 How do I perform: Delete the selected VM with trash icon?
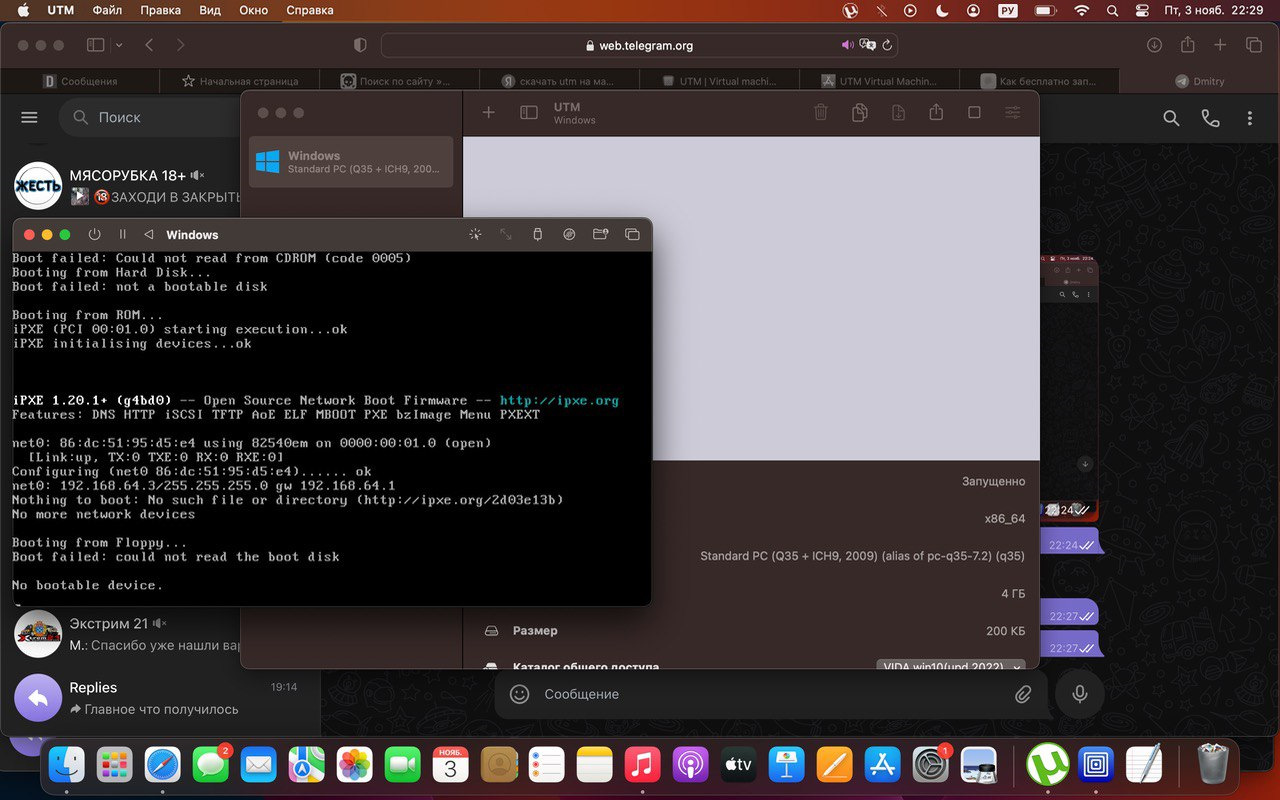click(x=821, y=113)
